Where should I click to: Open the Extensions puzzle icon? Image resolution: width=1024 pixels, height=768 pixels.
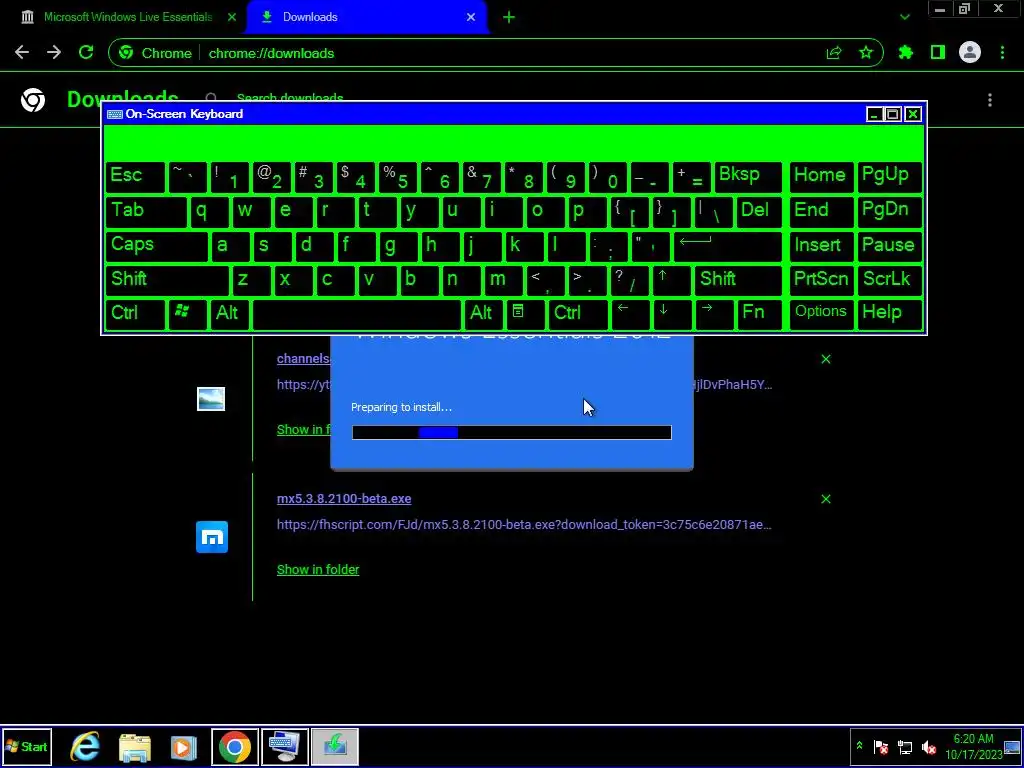point(906,53)
